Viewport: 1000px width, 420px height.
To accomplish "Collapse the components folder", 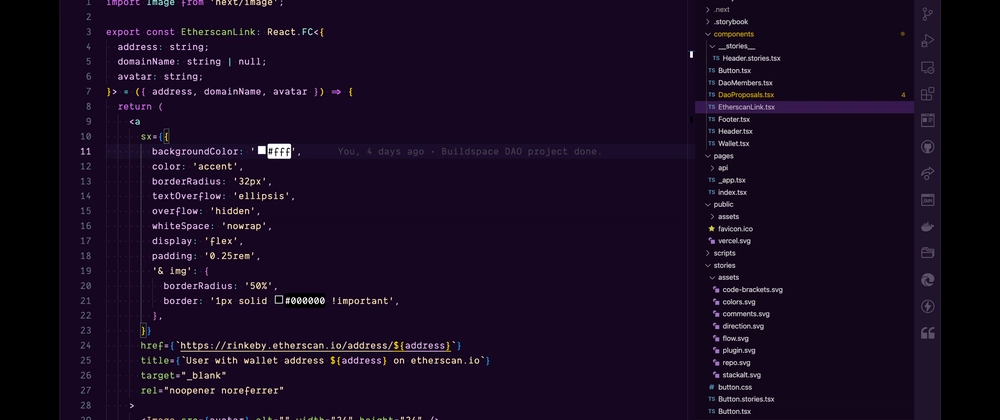I will [x=733, y=34].
